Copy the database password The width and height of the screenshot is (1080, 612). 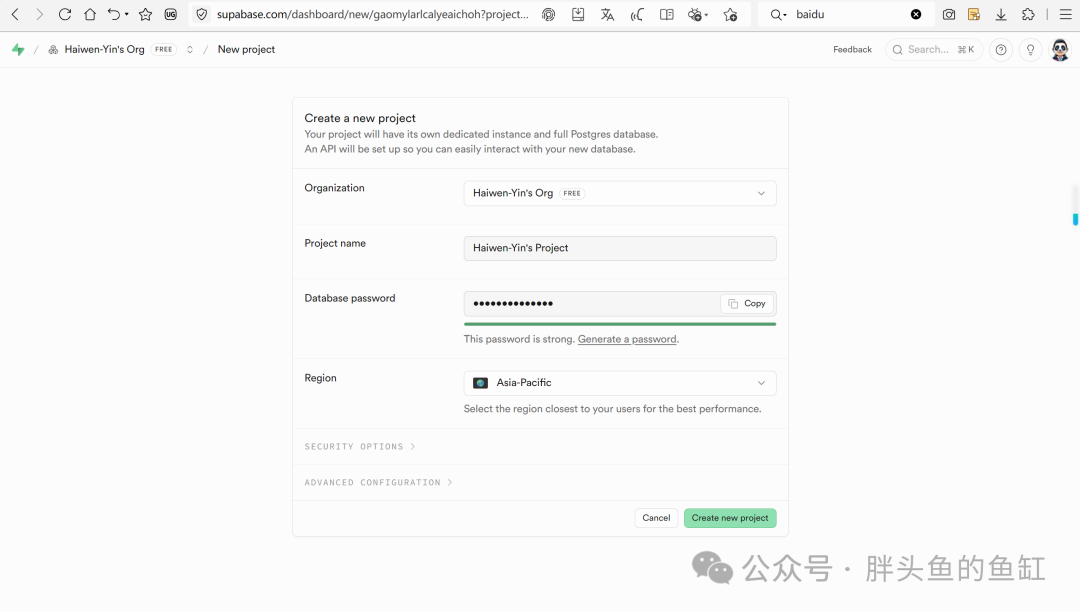pyautogui.click(x=747, y=304)
